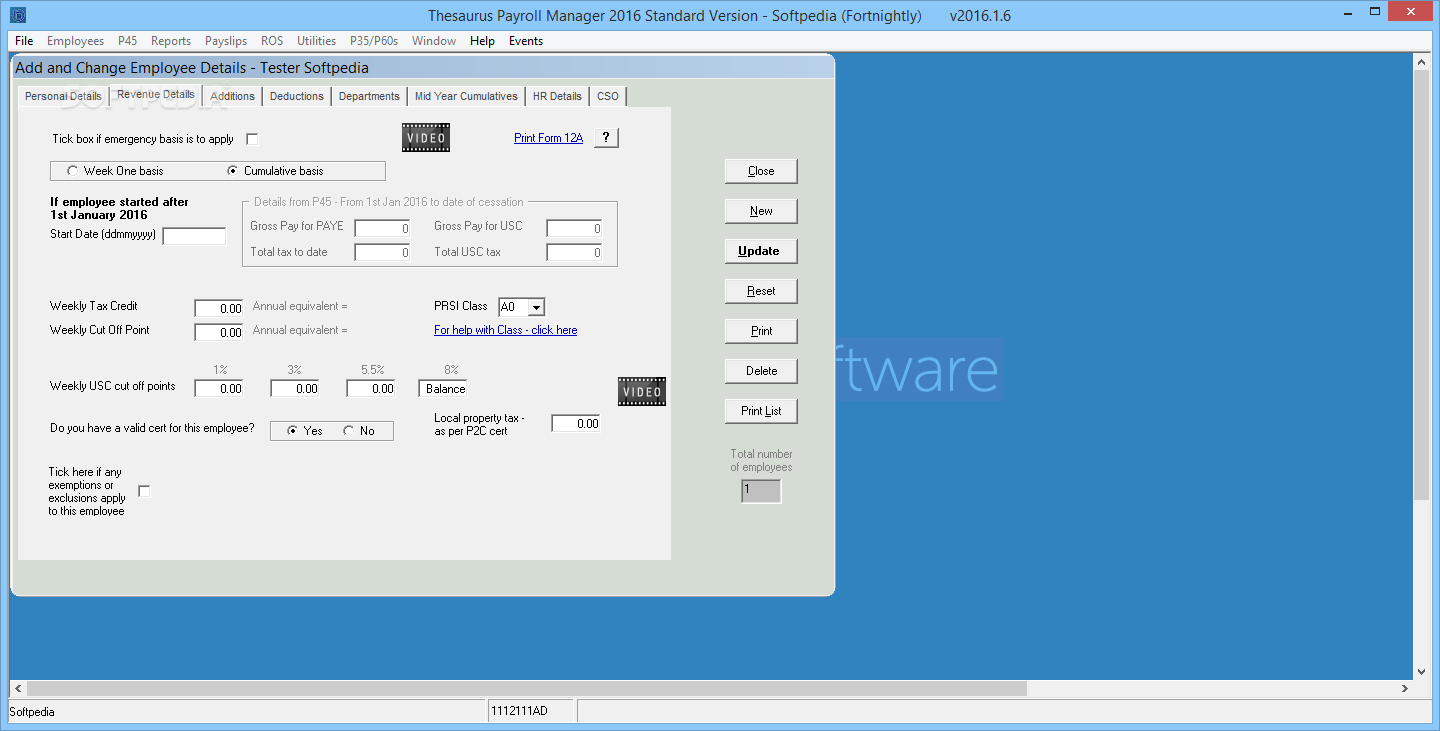Open the Employees menu
The height and width of the screenshot is (731, 1440).
click(x=75, y=41)
